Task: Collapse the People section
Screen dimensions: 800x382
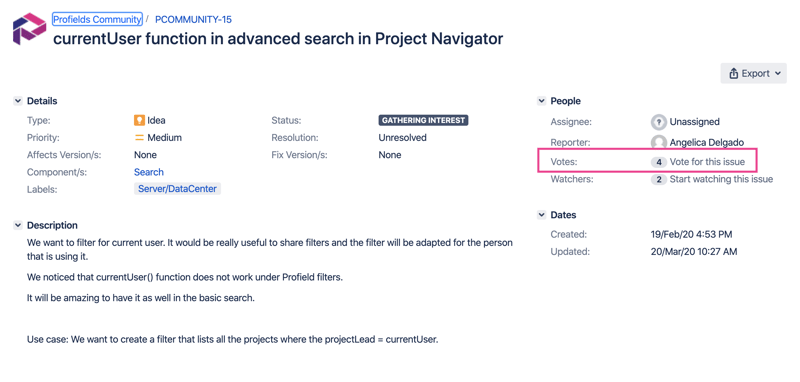Action: point(541,101)
